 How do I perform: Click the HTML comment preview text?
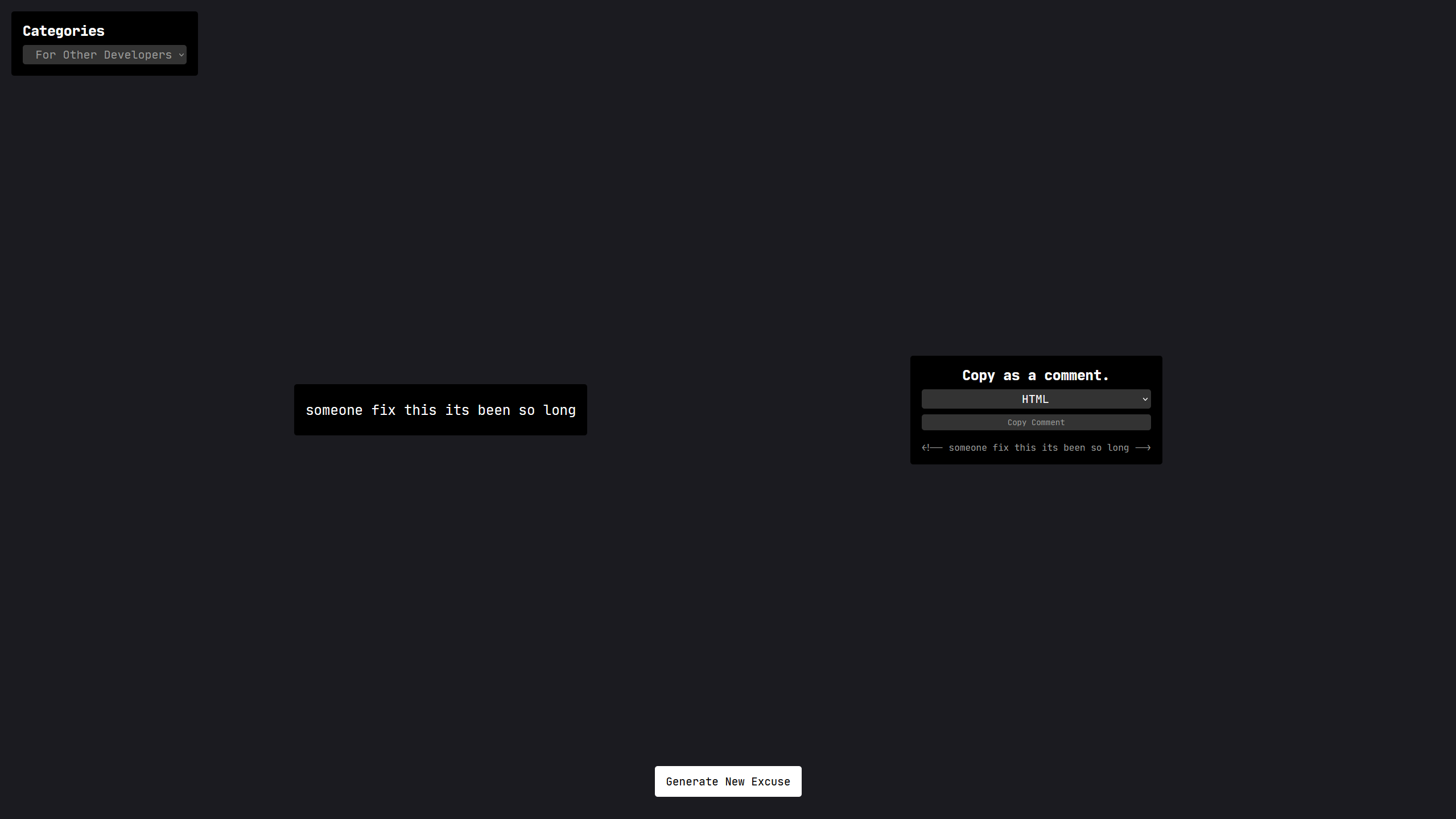coord(1036,448)
